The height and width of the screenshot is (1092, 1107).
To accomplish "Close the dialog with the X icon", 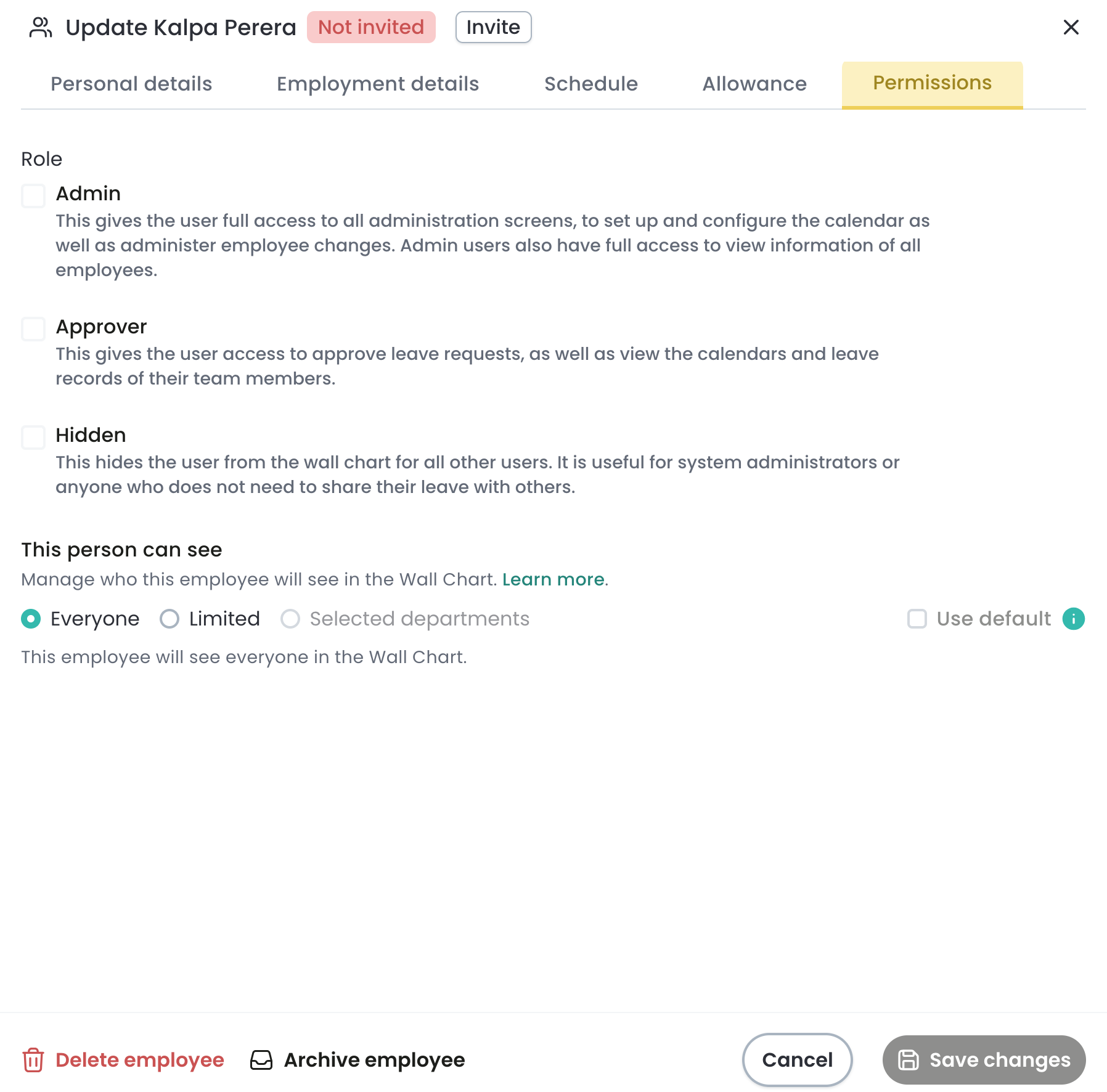I will pyautogui.click(x=1071, y=27).
